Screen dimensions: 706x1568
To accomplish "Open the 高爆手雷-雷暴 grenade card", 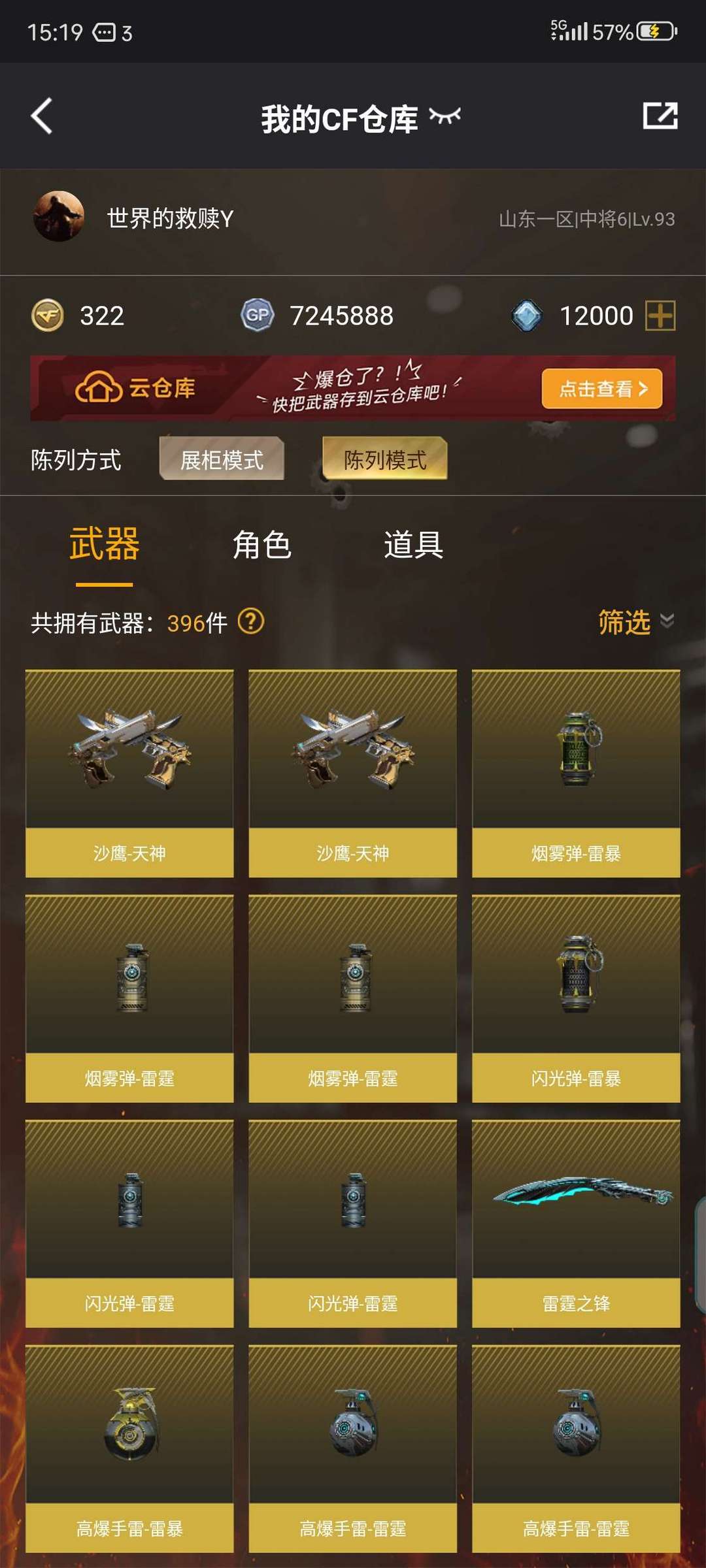I will (129, 1448).
